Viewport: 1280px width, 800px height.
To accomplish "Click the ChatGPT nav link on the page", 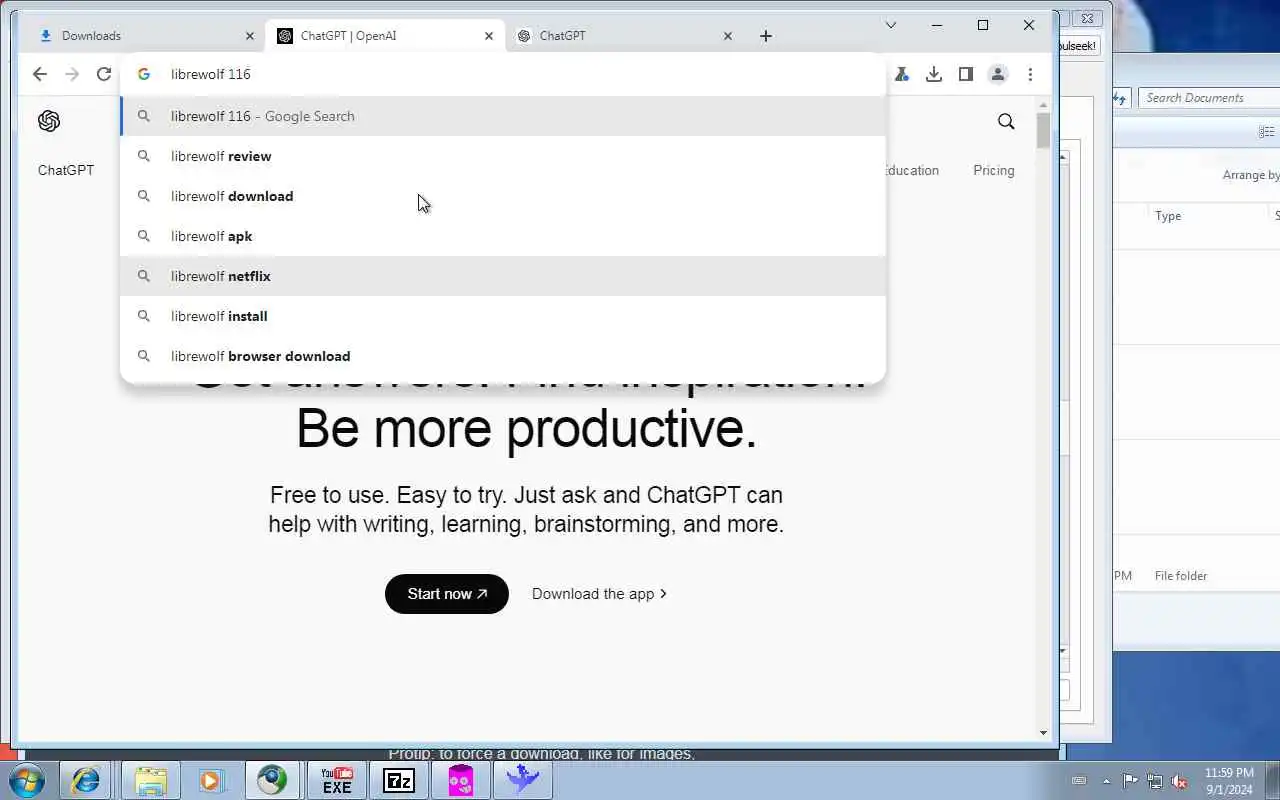I will 66,170.
